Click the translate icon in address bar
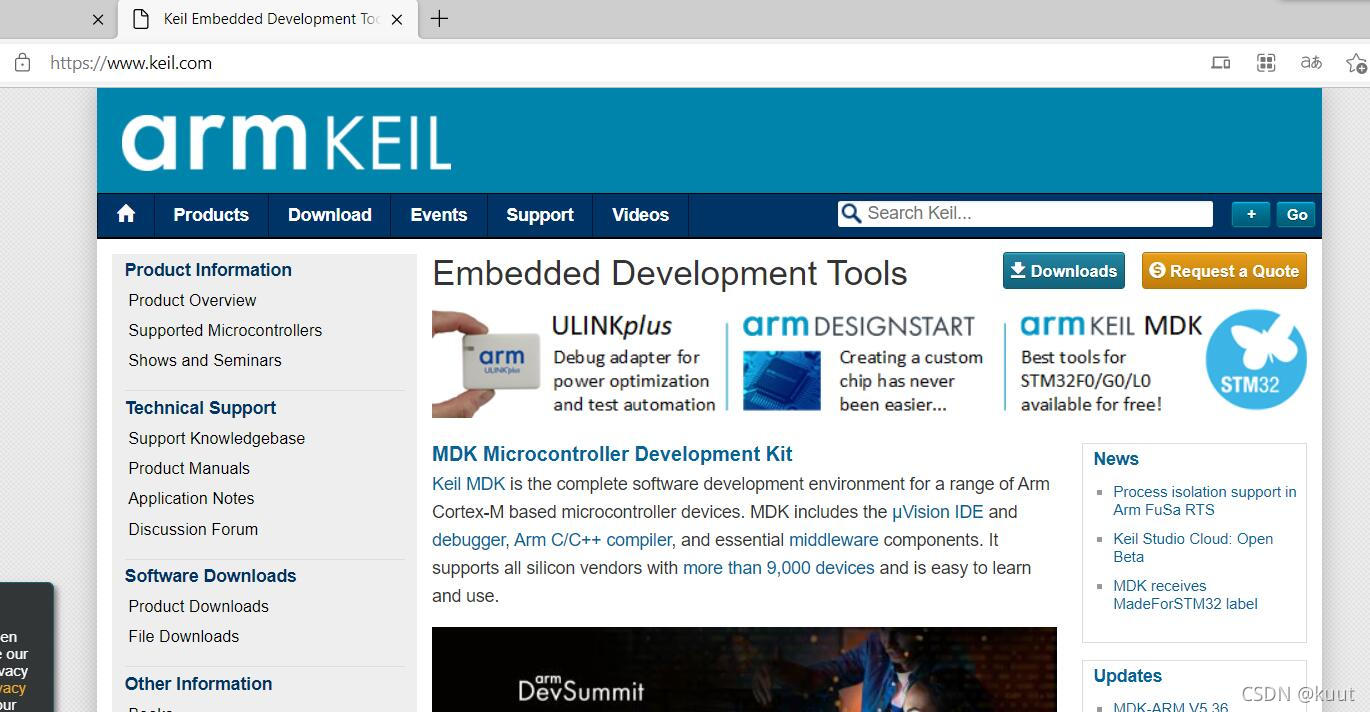Image resolution: width=1370 pixels, height=712 pixels. [1311, 63]
